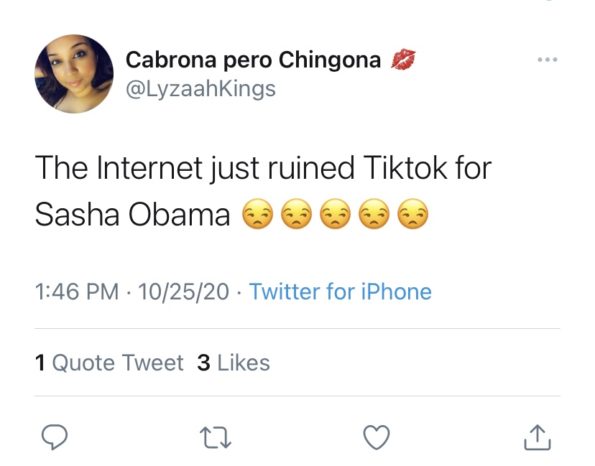
Task: Tap the 10/25/20 date text
Action: coord(184,291)
